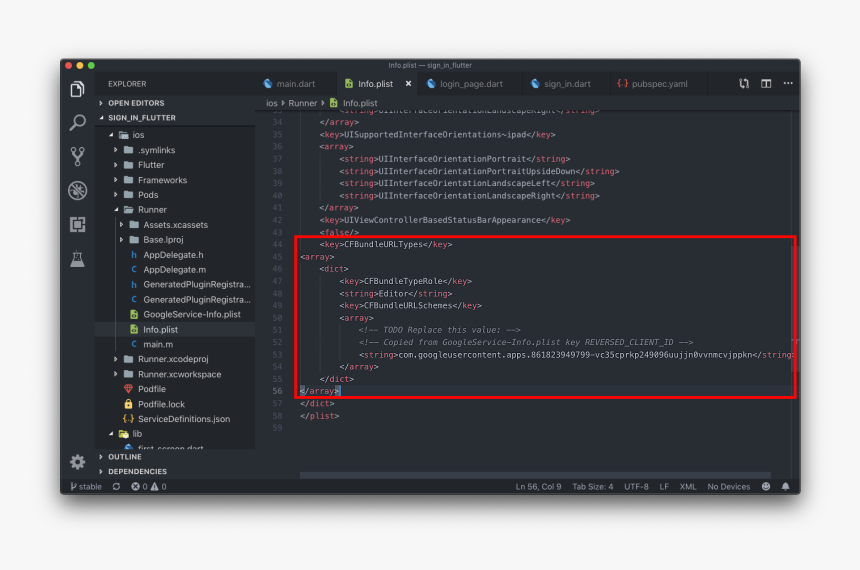Split the editor with split icon

pyautogui.click(x=766, y=83)
